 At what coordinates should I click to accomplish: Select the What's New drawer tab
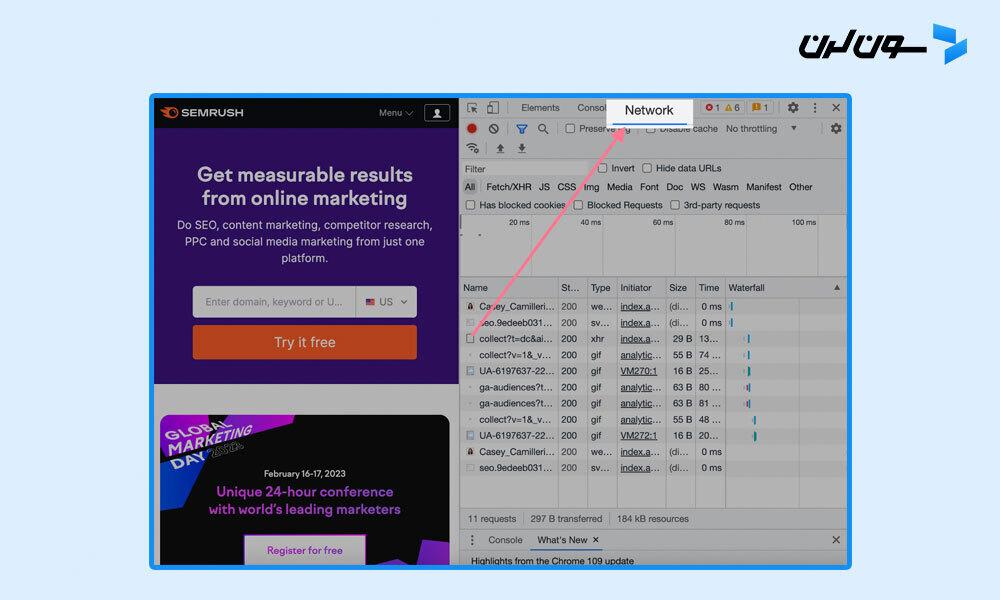[562, 540]
